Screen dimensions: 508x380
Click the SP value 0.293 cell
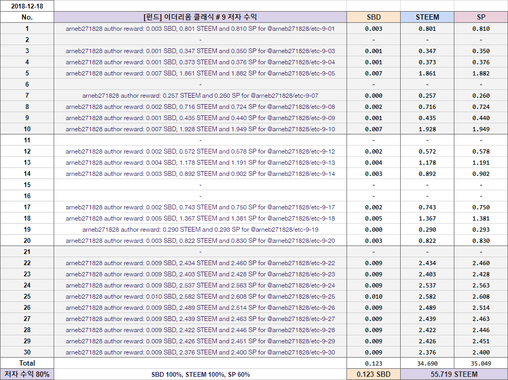[x=481, y=230]
